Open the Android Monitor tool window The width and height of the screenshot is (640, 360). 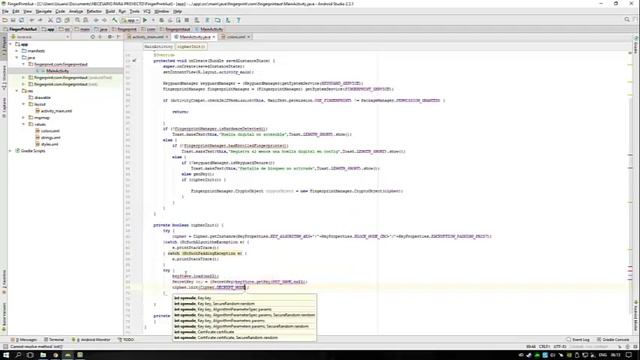(91, 340)
